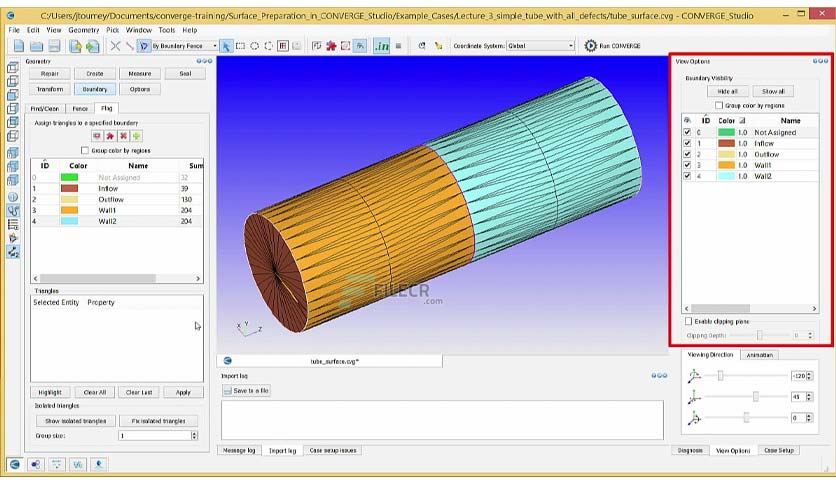Open the Tools menu

(x=166, y=30)
